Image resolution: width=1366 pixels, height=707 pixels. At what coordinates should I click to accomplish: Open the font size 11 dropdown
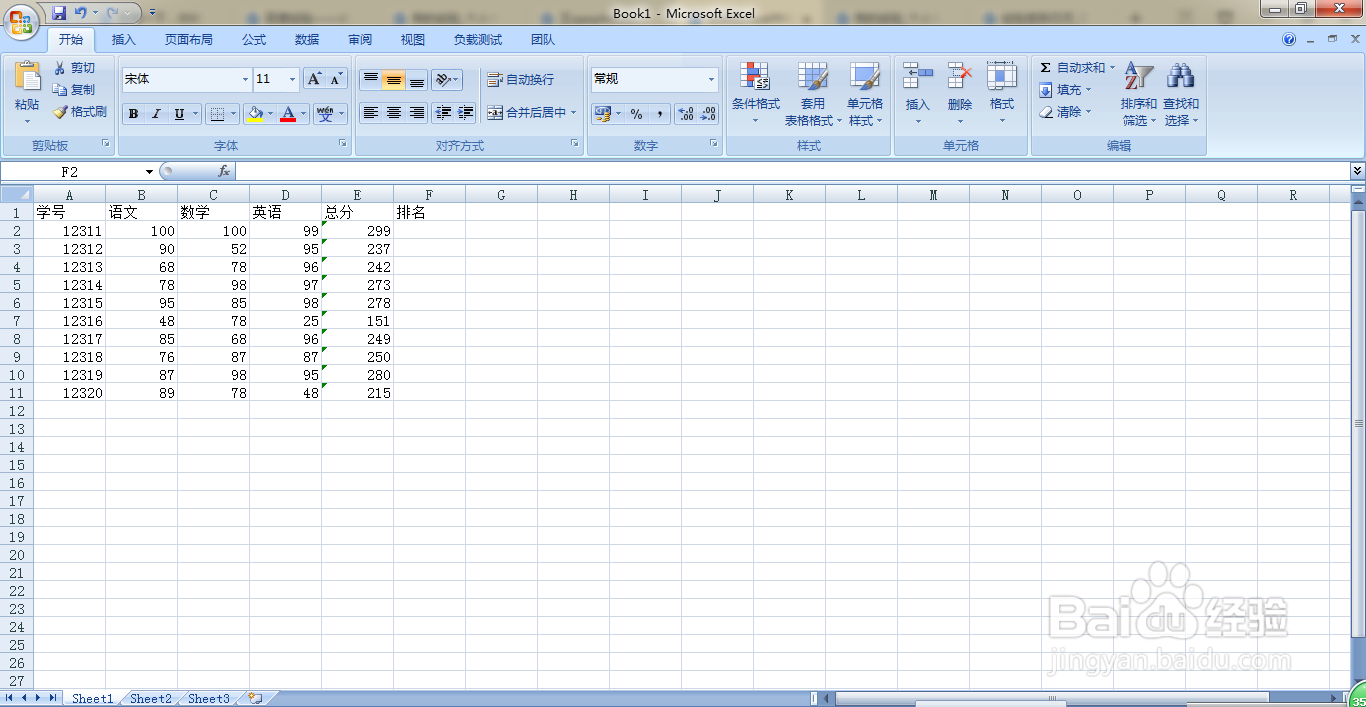(x=292, y=79)
